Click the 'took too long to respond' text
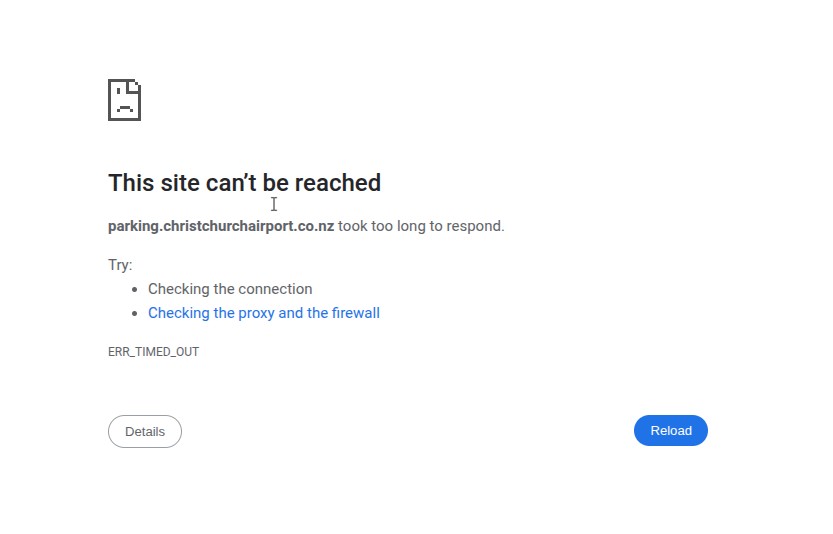The height and width of the screenshot is (534, 833). [x=420, y=226]
